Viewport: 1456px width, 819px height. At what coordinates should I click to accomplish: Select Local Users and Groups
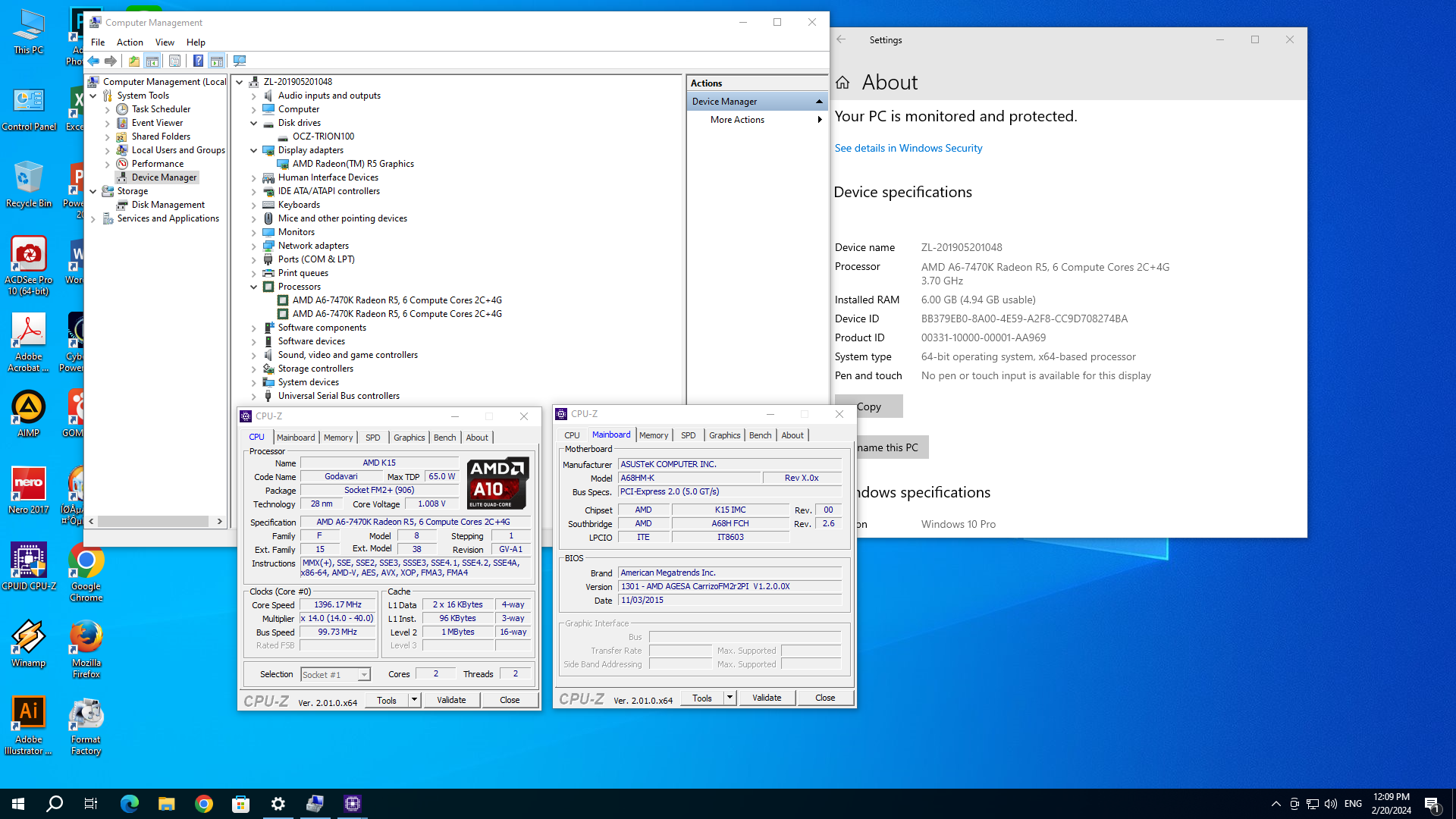[x=178, y=150]
